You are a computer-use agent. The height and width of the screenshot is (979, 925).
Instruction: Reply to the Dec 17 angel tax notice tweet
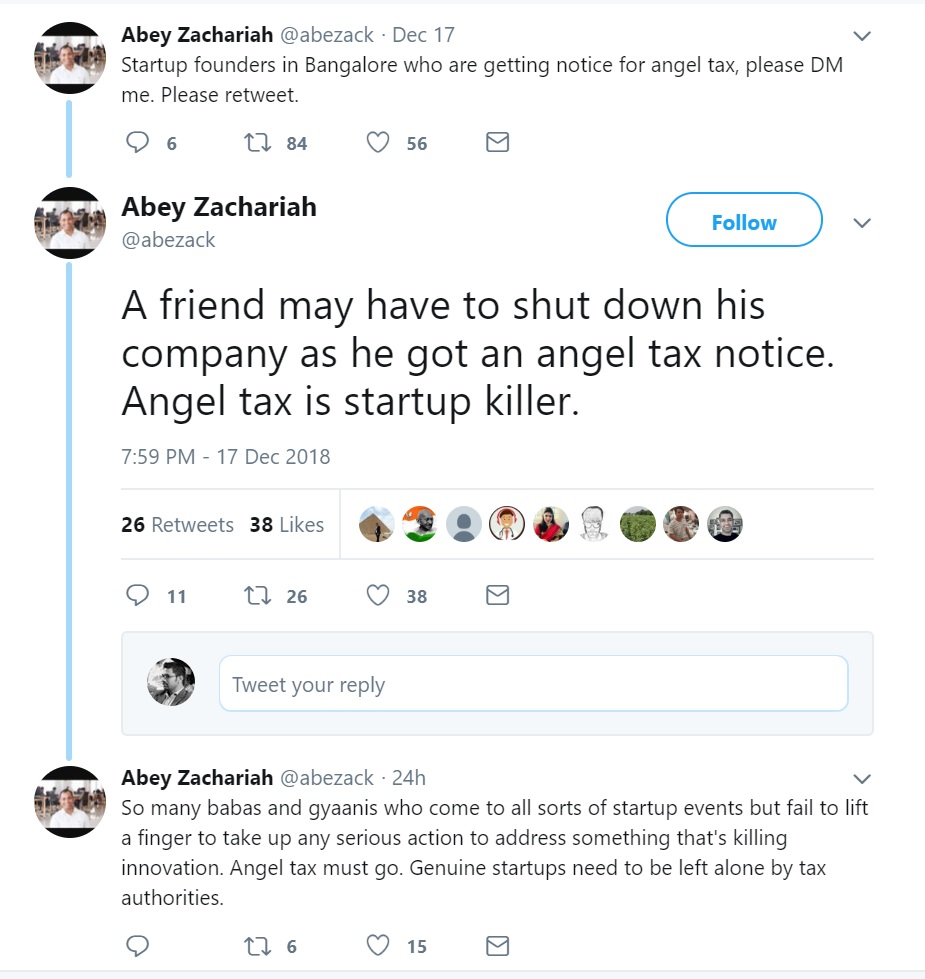pyautogui.click(x=138, y=143)
